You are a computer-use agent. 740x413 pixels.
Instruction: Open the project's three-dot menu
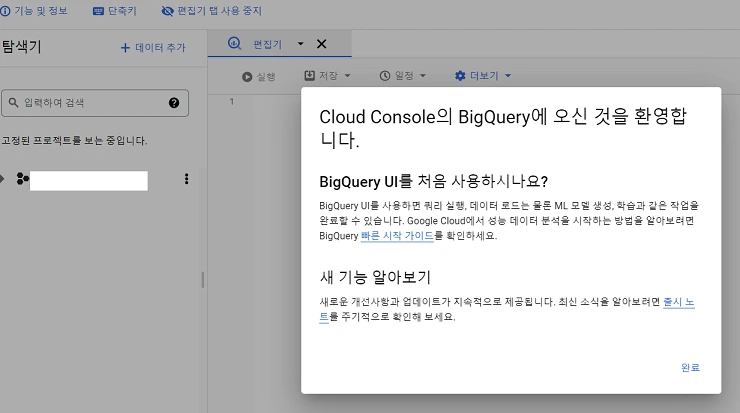coord(186,179)
